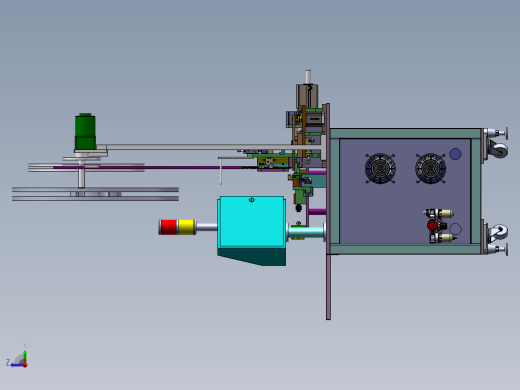This screenshot has width=520, height=390.
Task: Select the yellow segment of signal tower
Action: coord(186,227)
